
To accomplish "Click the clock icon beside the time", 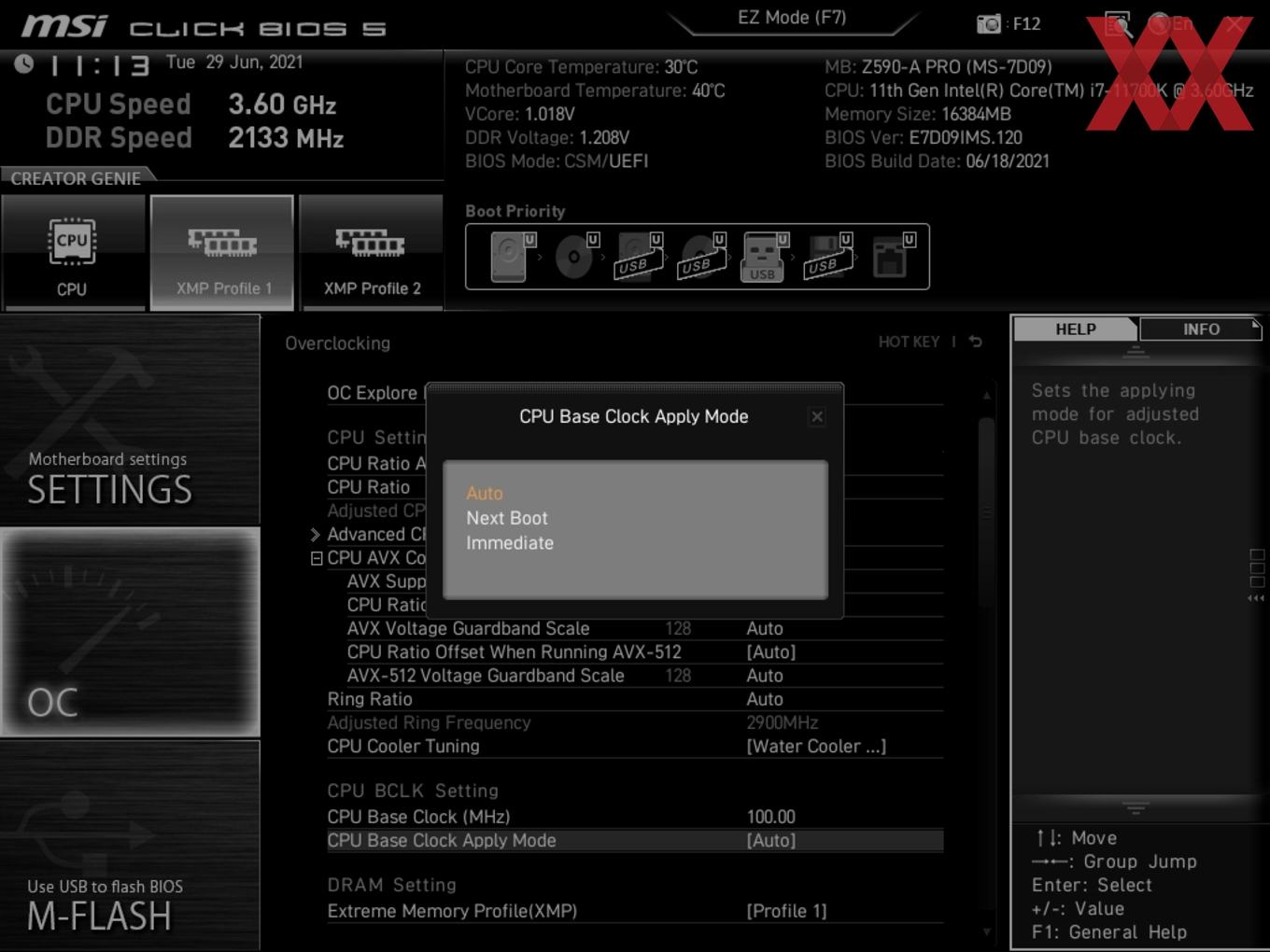I will pyautogui.click(x=24, y=63).
